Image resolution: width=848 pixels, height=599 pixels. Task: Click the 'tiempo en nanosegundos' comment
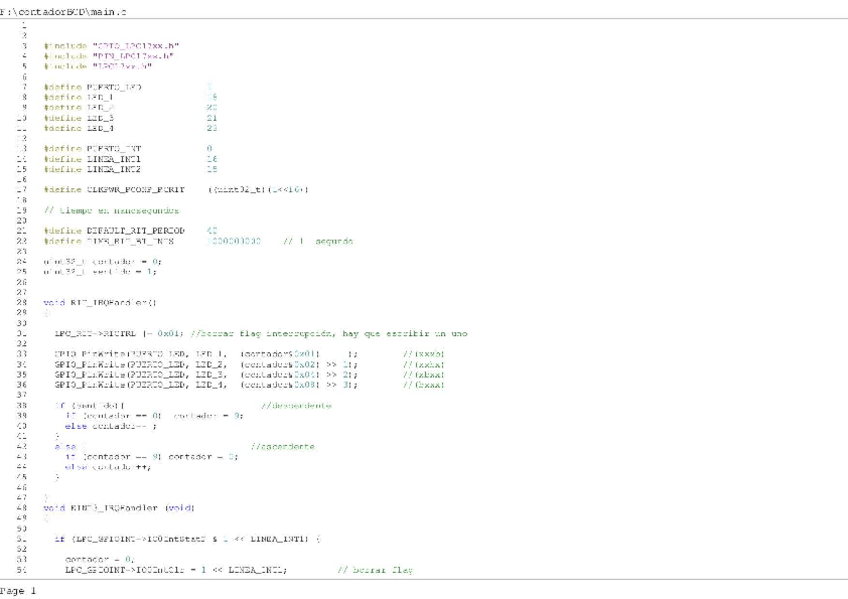point(112,211)
